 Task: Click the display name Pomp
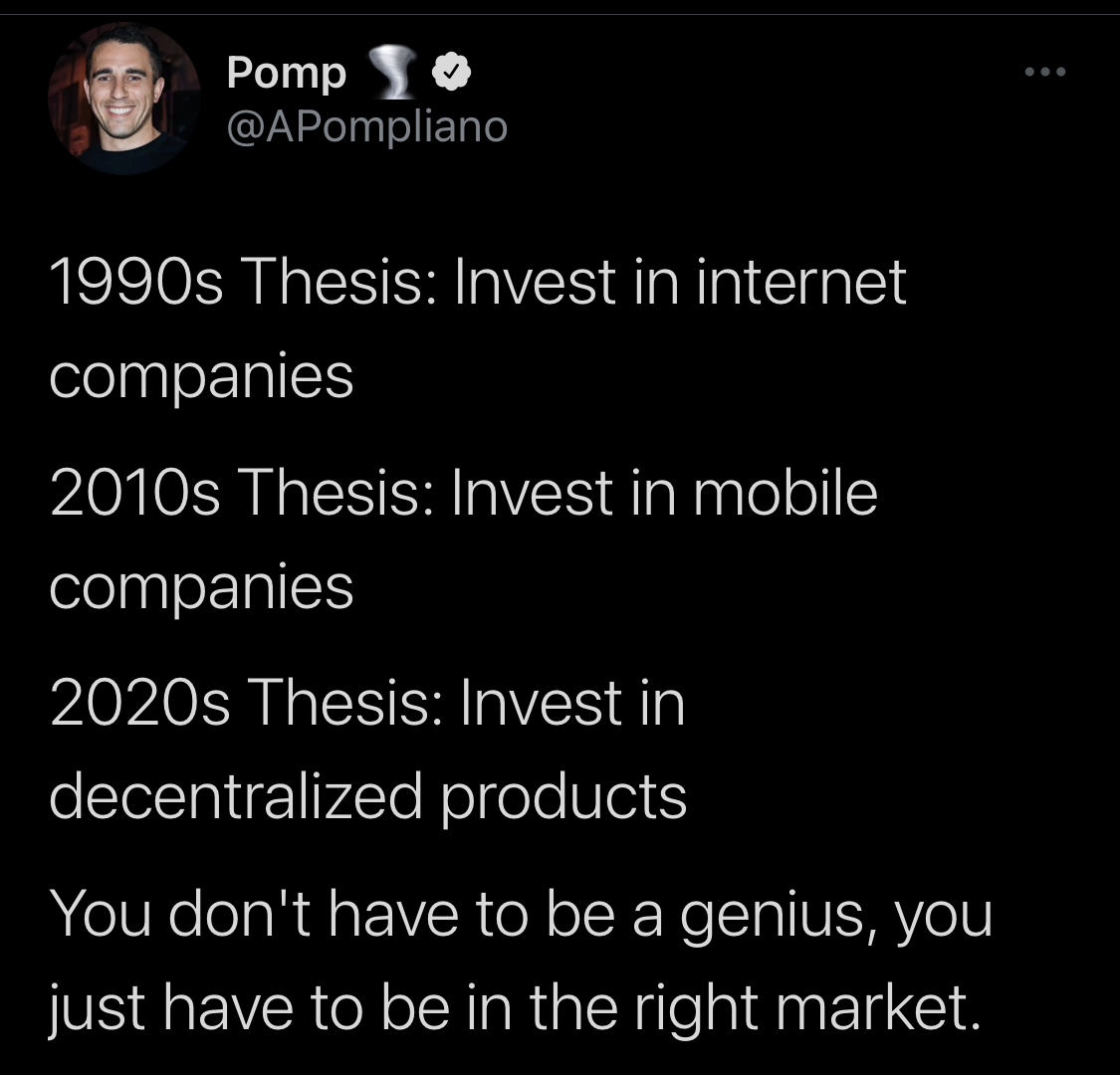(x=287, y=73)
